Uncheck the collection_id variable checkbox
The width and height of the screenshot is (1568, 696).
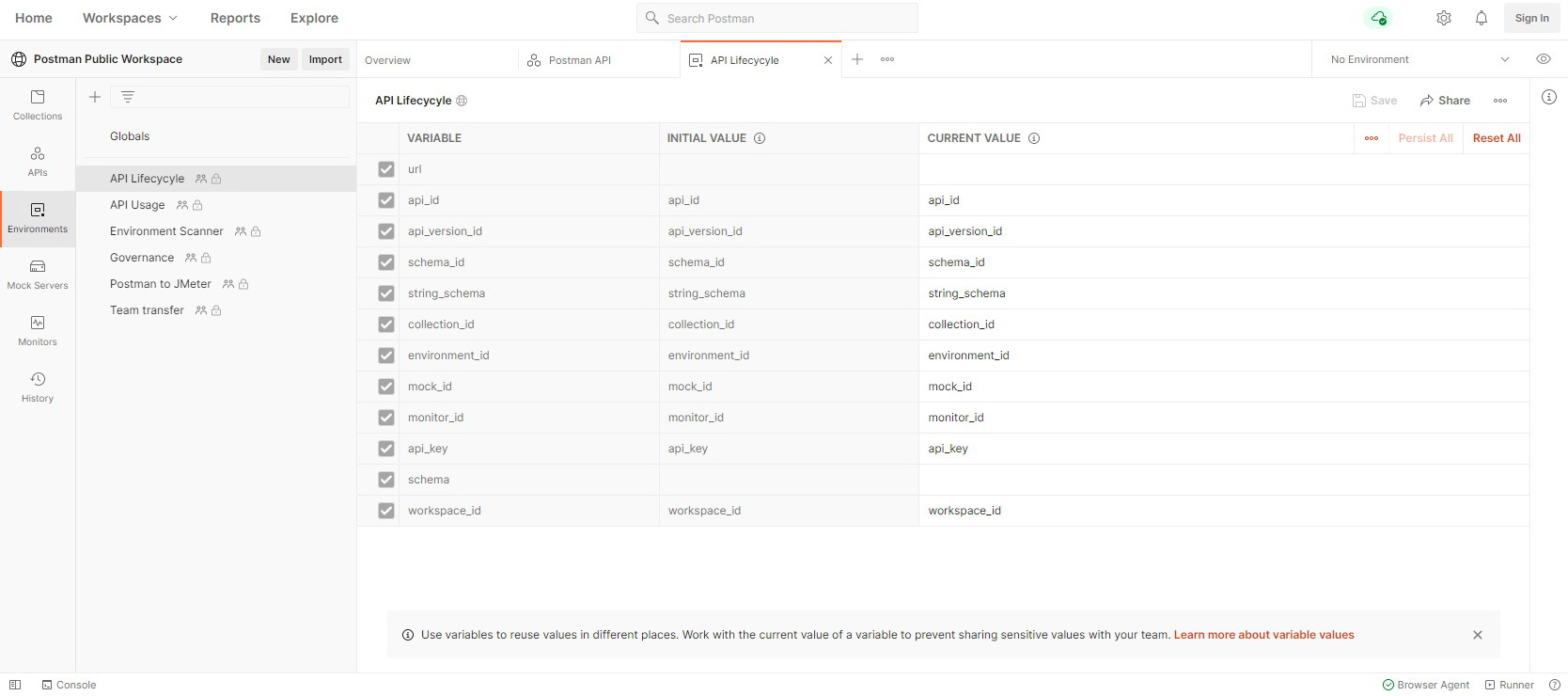(386, 324)
